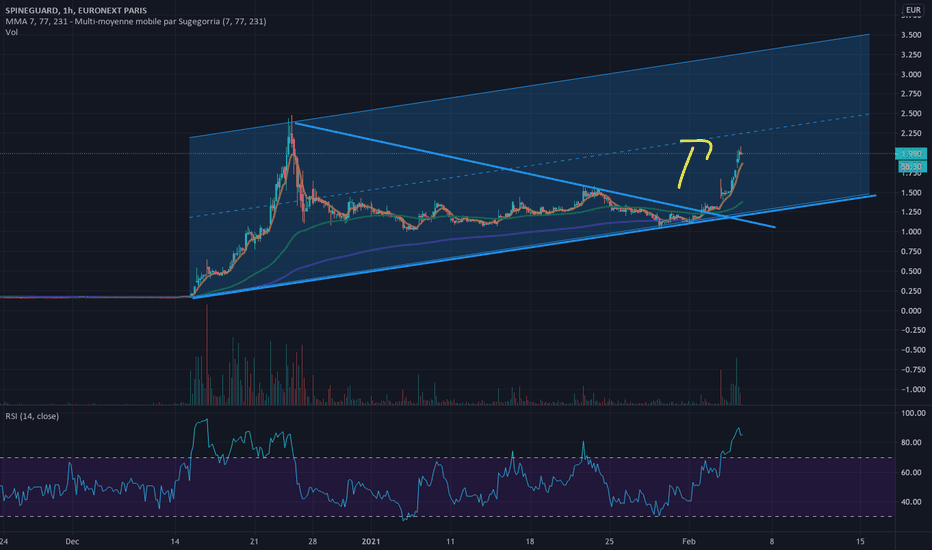This screenshot has width=932, height=550.
Task: Click the 2.750 price axis label
Action: (x=911, y=94)
